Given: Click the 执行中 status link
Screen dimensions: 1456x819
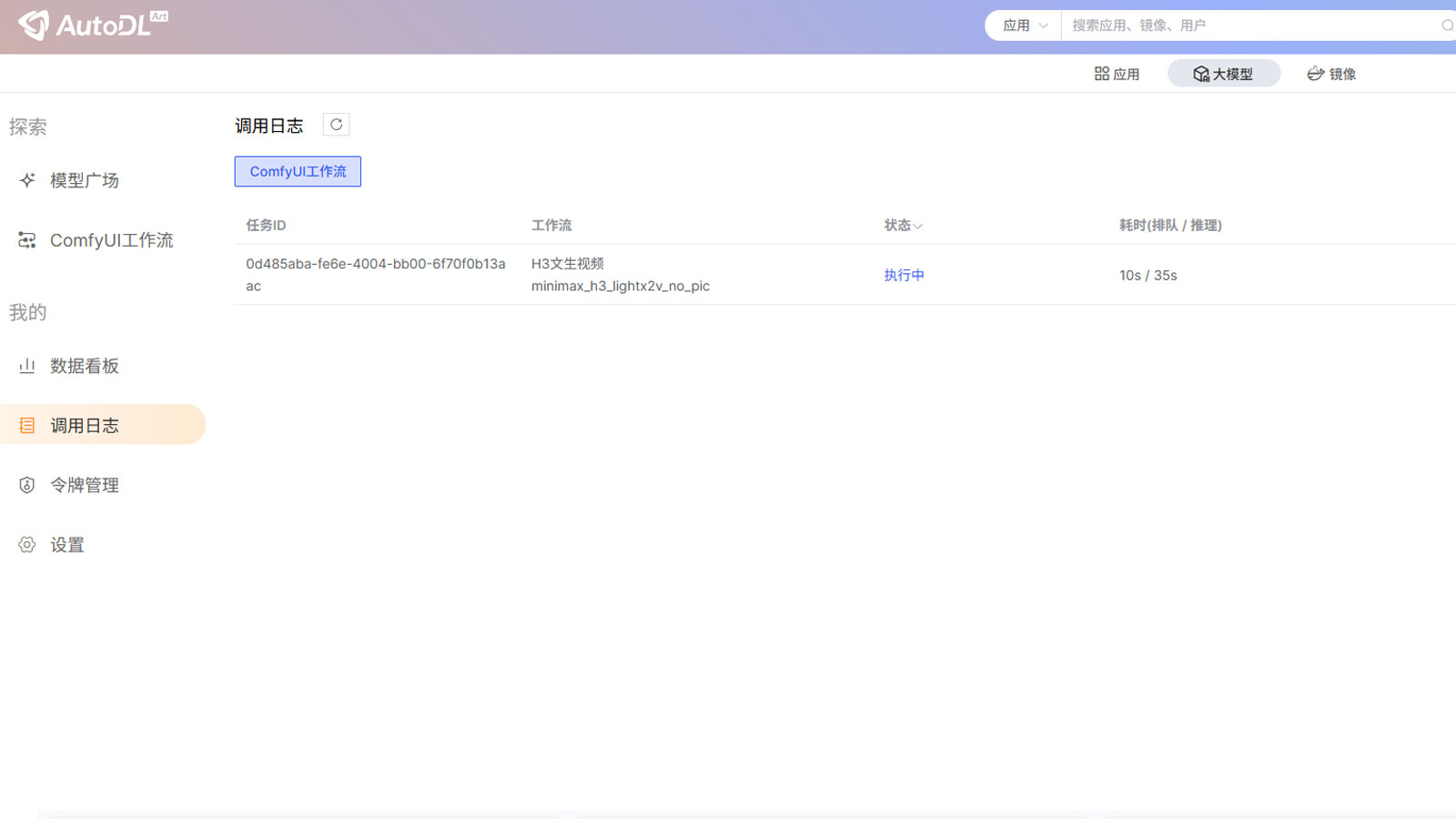Looking at the screenshot, I should [x=904, y=275].
